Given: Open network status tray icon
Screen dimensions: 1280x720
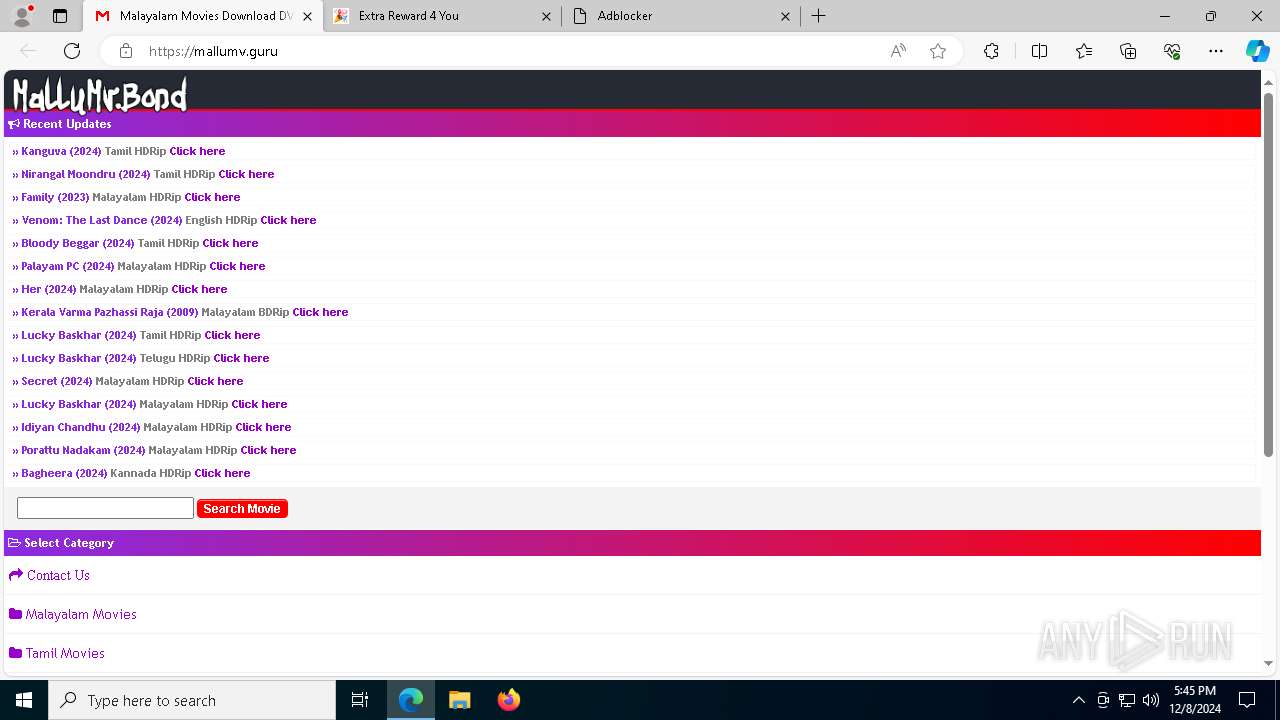Looking at the screenshot, I should (x=1127, y=700).
